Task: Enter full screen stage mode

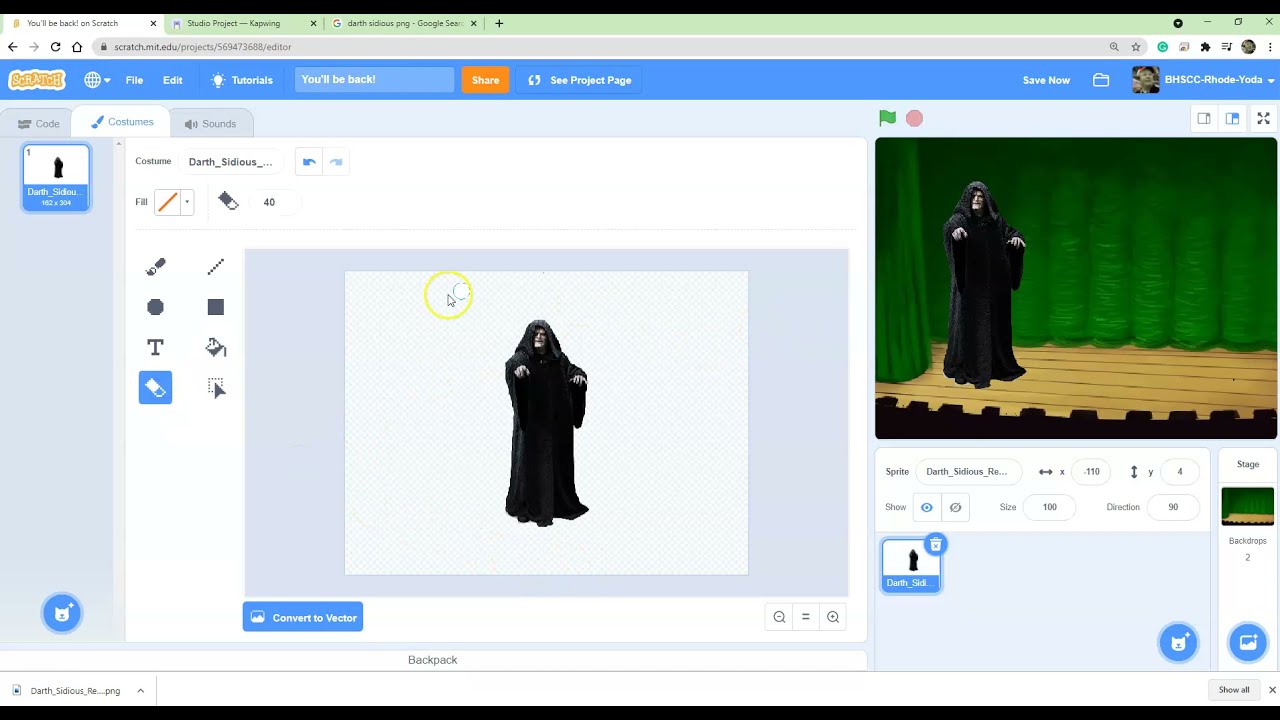Action: point(1263,118)
